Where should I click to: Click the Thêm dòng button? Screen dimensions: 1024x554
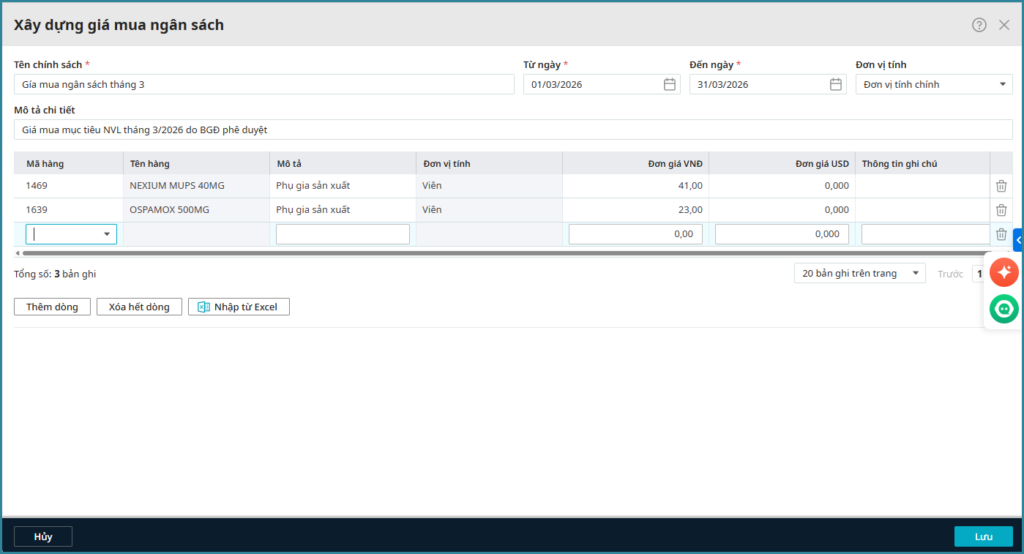pos(52,307)
